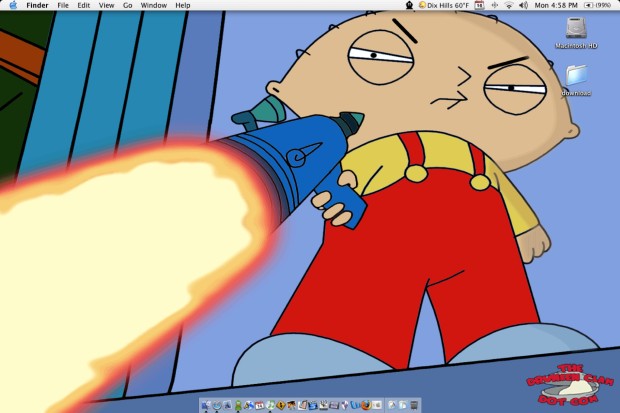The height and width of the screenshot is (413, 620).
Task: Open the Edit menu
Action: click(x=83, y=5)
